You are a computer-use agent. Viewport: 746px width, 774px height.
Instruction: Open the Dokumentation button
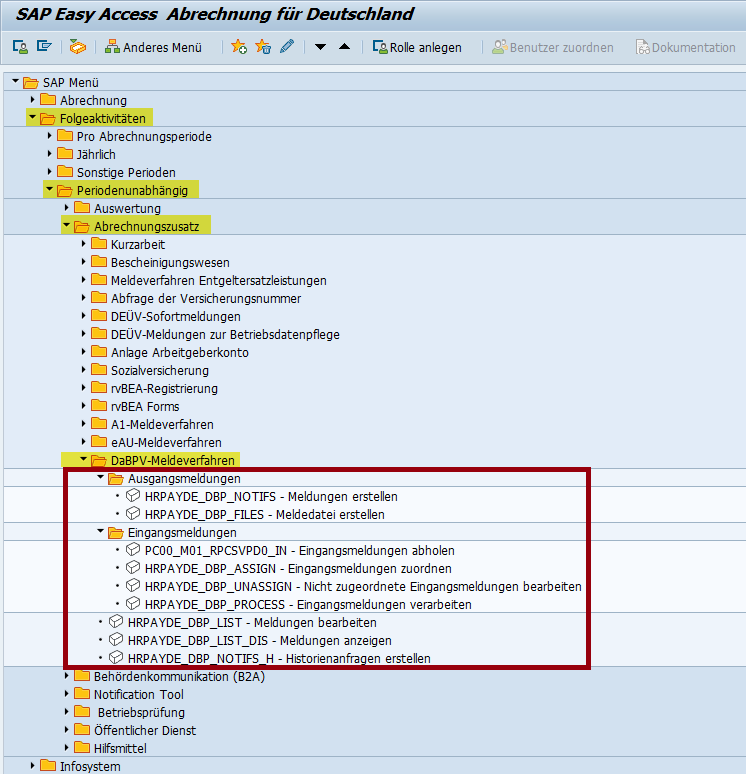(x=685, y=47)
